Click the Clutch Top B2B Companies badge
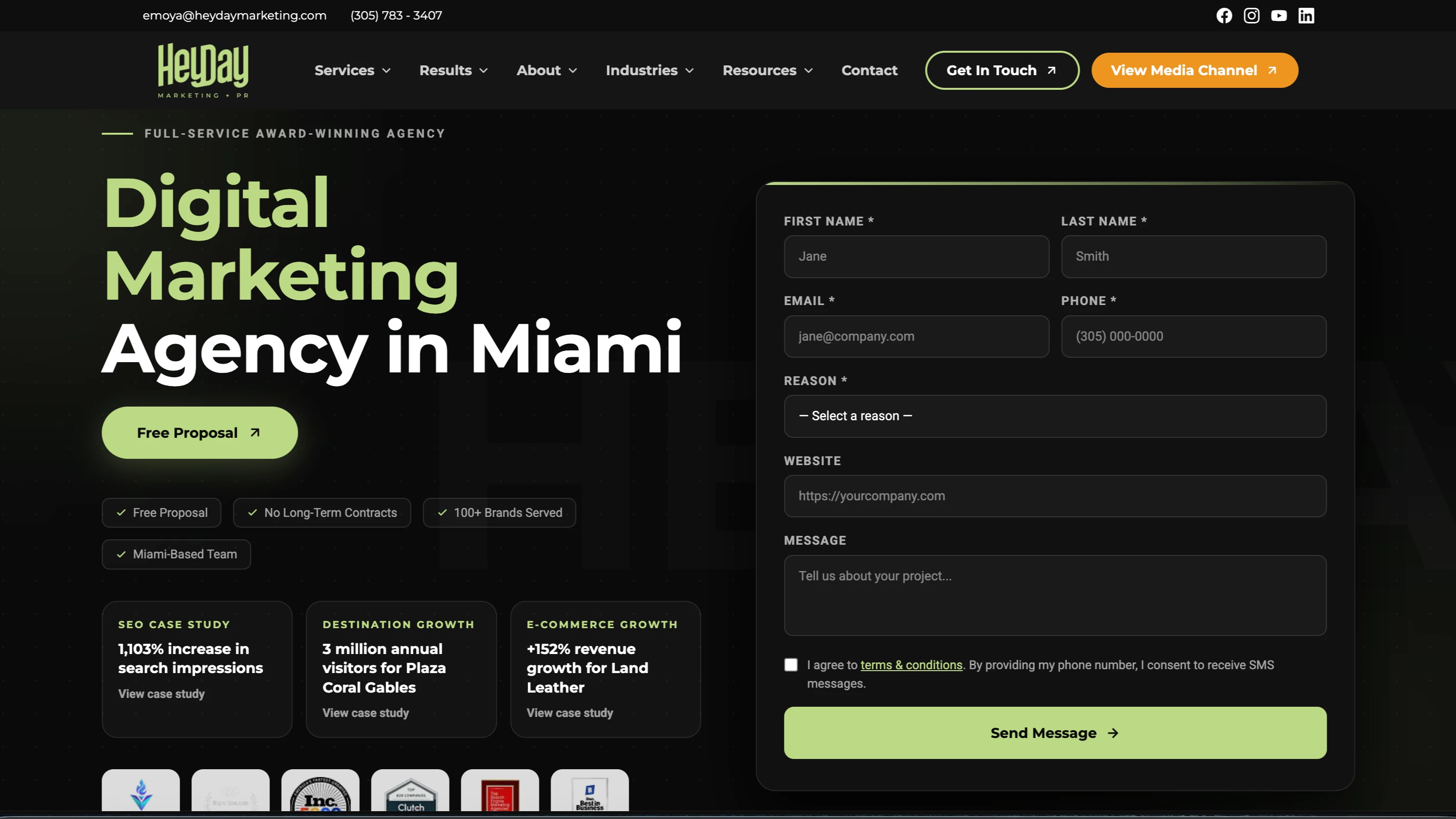The height and width of the screenshot is (819, 1456). click(410, 790)
